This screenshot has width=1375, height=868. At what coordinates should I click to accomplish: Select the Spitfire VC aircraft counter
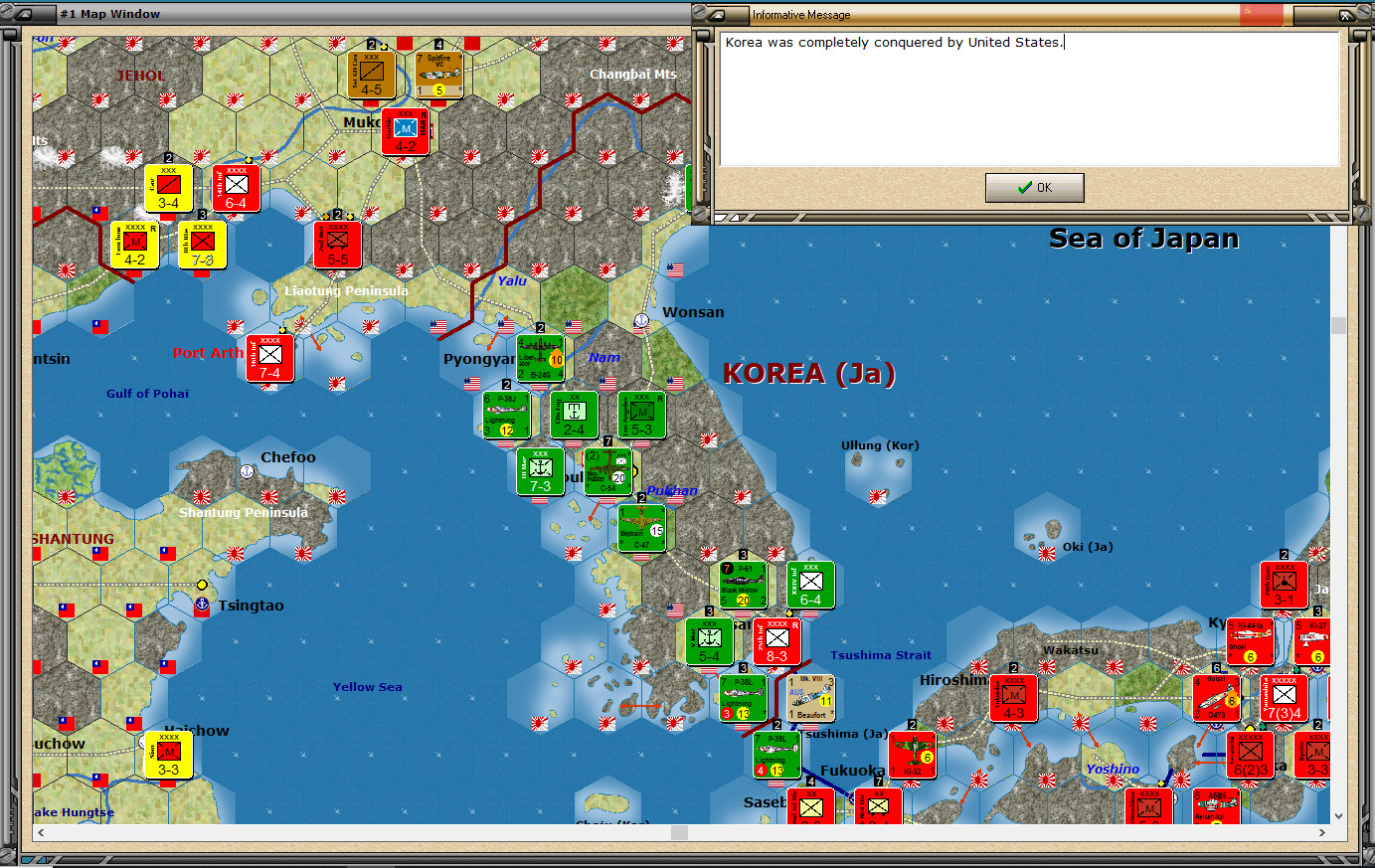pos(438,74)
